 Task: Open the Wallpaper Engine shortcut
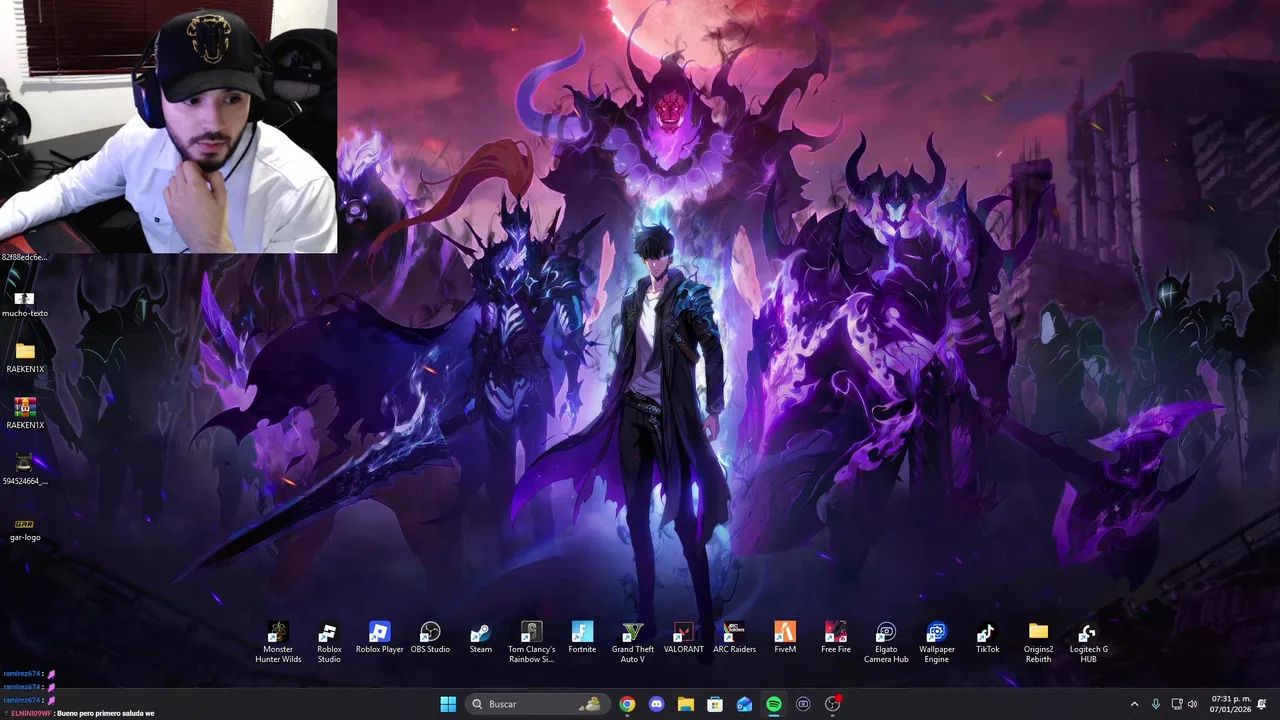pos(937,641)
